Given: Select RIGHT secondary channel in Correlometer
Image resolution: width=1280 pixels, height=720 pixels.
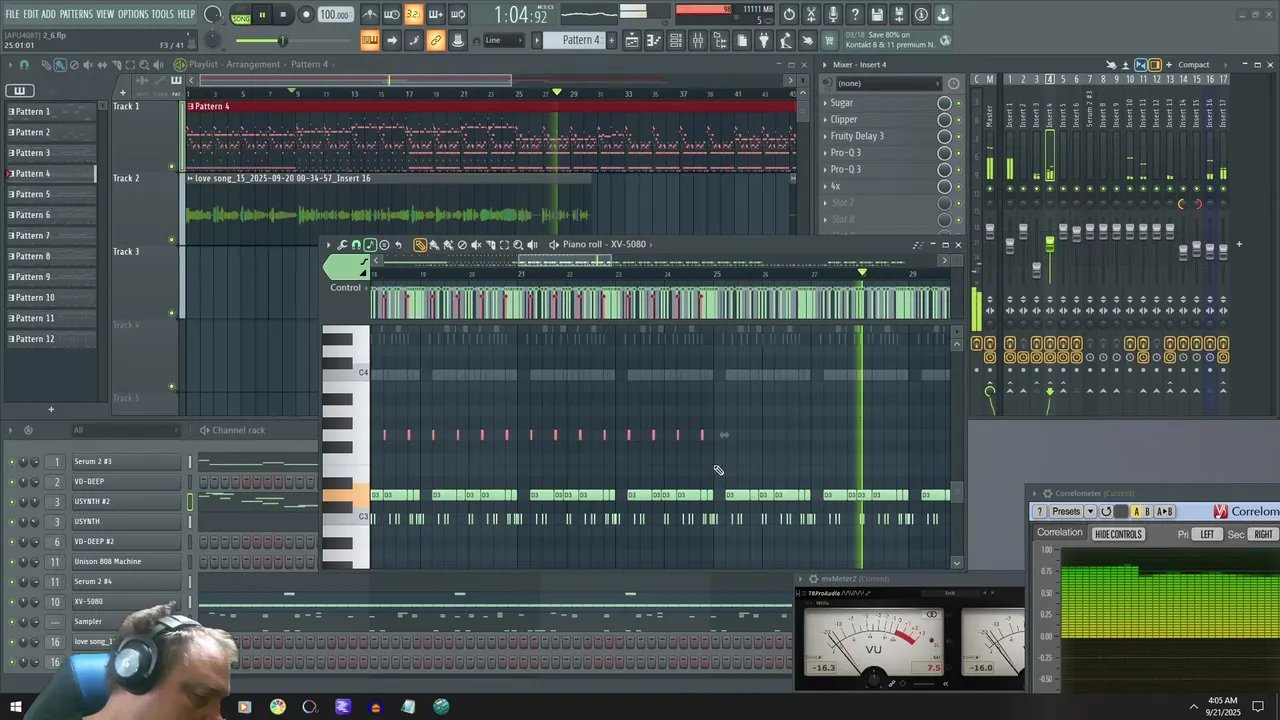Looking at the screenshot, I should 1264,534.
